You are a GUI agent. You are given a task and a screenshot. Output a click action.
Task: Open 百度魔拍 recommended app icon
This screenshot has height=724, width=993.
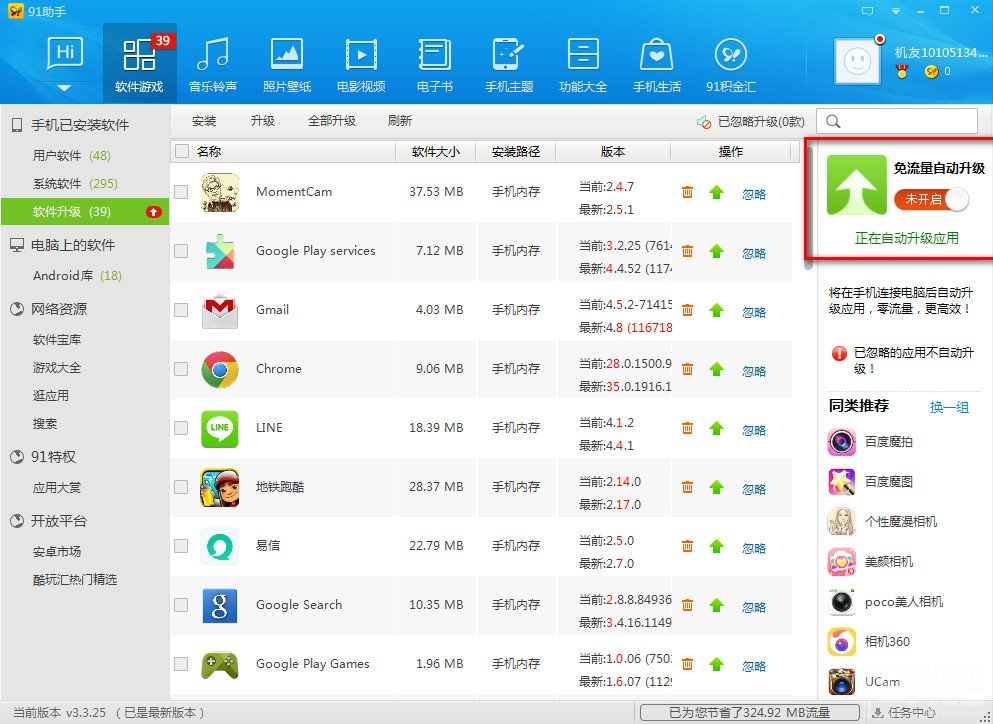(842, 441)
